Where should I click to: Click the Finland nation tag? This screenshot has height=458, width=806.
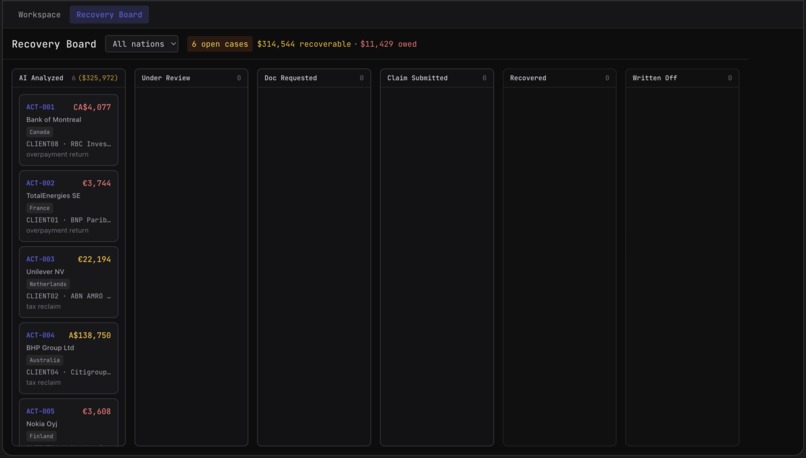[41, 436]
